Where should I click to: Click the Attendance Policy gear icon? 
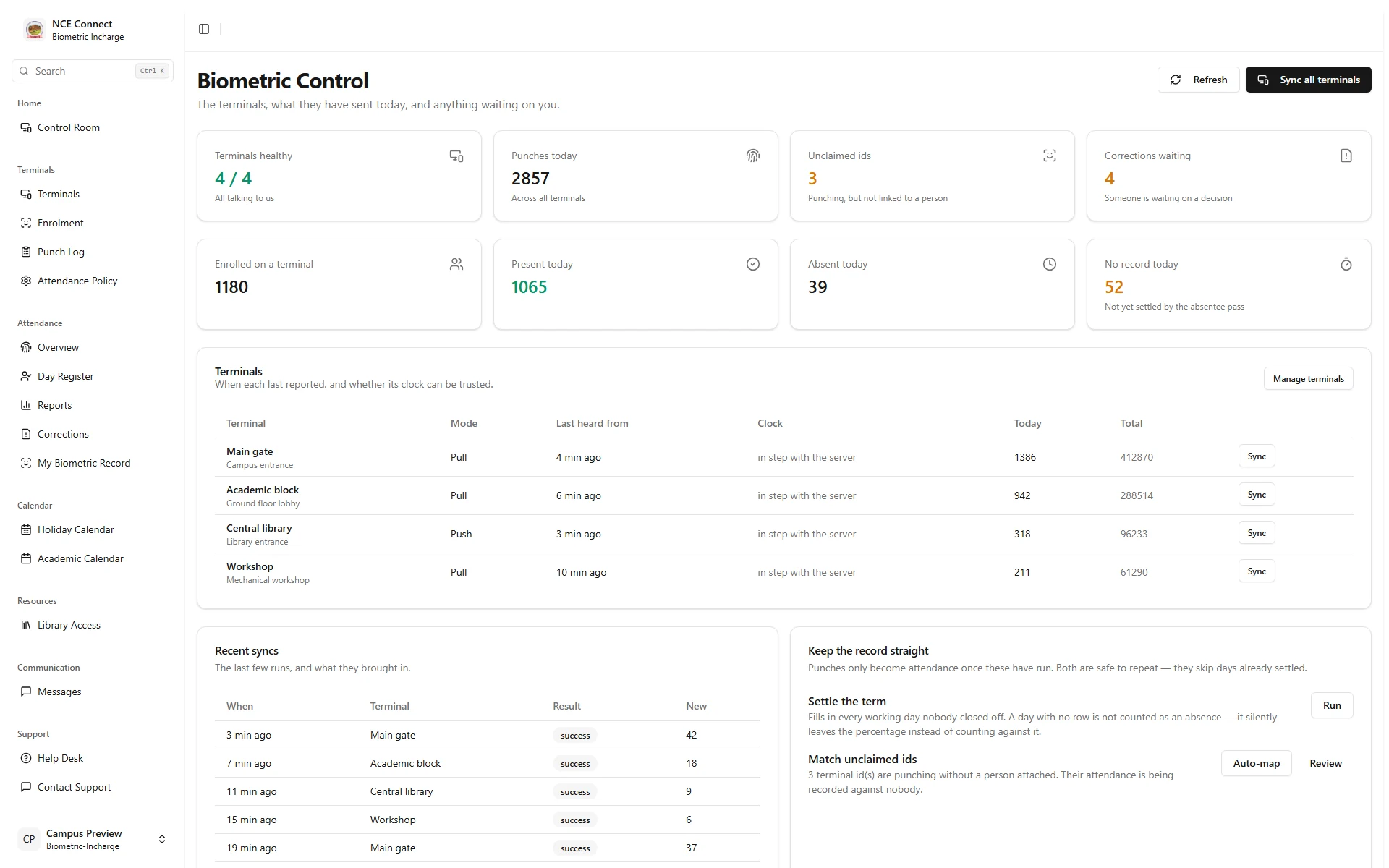[26, 281]
